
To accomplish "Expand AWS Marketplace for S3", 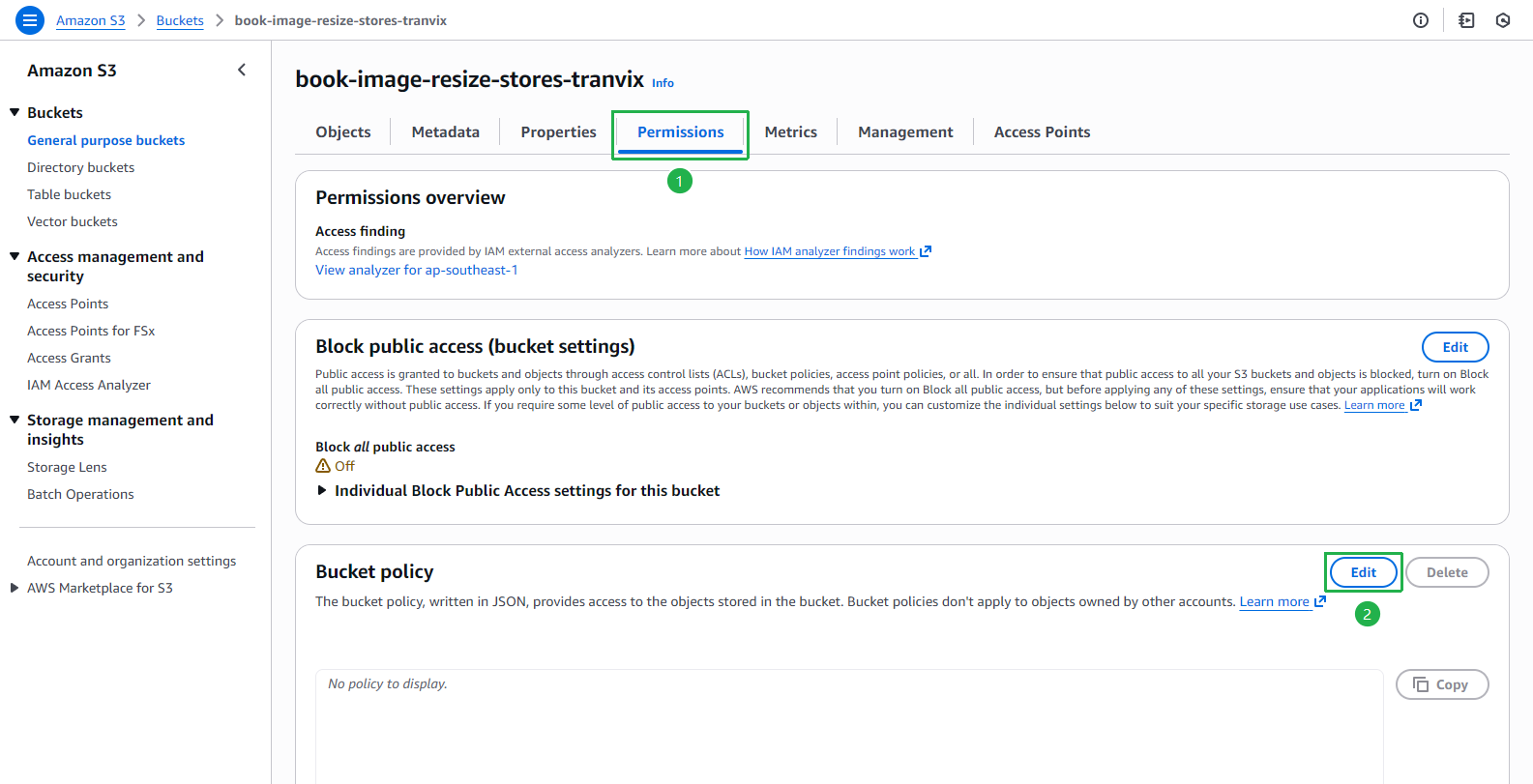I will pyautogui.click(x=15, y=588).
